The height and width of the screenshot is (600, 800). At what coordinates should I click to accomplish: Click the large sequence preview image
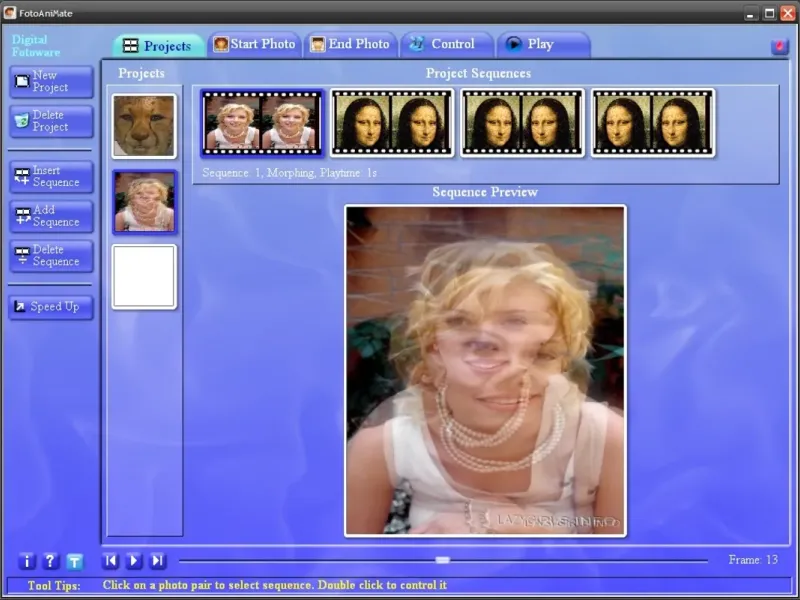[x=485, y=371]
